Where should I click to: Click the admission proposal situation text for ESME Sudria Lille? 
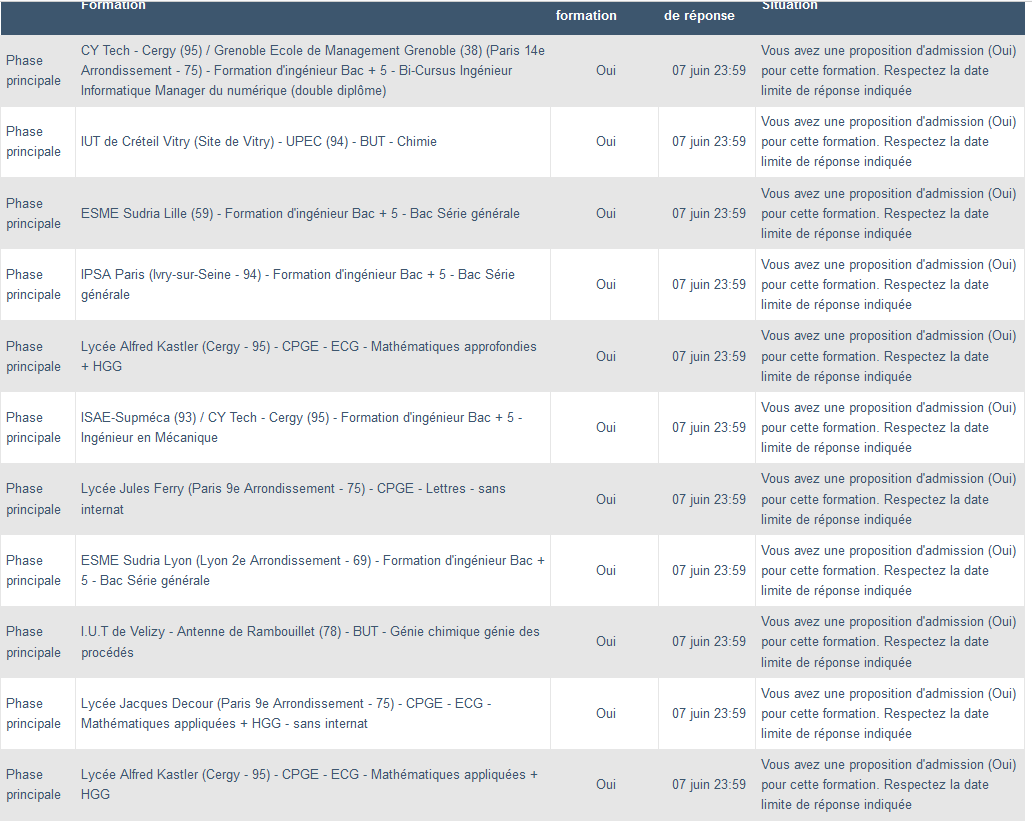pos(889,213)
